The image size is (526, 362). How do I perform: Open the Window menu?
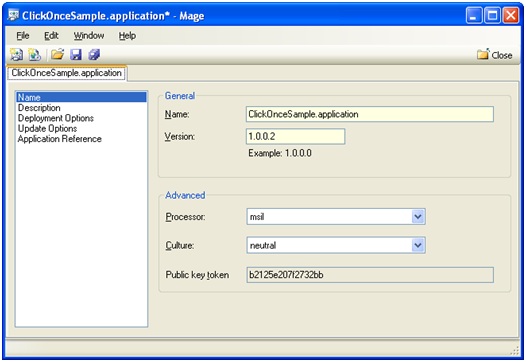(89, 36)
